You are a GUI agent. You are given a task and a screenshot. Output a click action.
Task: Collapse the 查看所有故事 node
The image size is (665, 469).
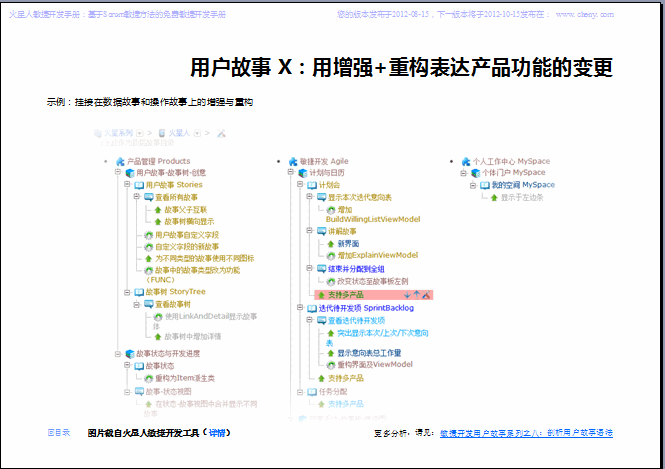click(x=137, y=197)
